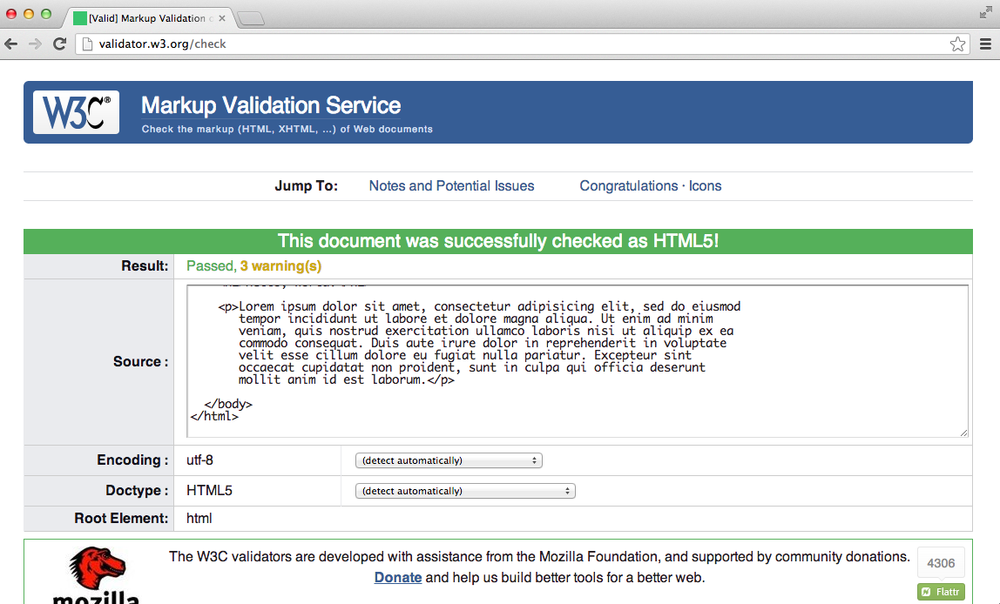Image resolution: width=1000 pixels, height=604 pixels.
Task: Navigate back using the browser back arrow
Action: (10, 43)
